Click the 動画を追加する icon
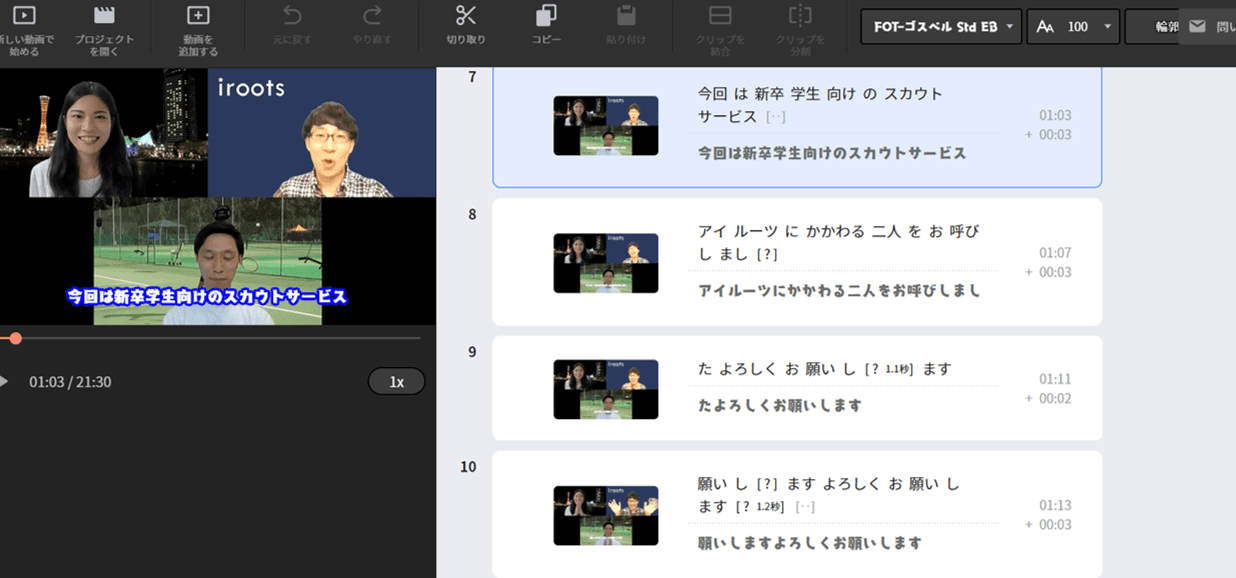The height and width of the screenshot is (578, 1236). point(199,16)
